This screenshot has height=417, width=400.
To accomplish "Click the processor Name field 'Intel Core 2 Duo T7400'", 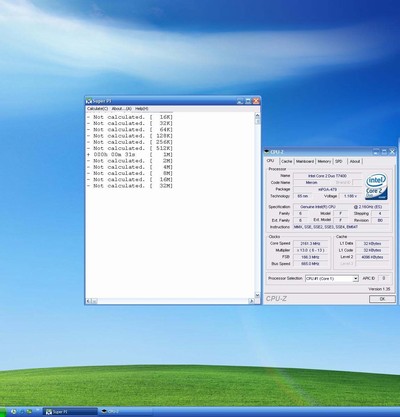I will pyautogui.click(x=327, y=176).
